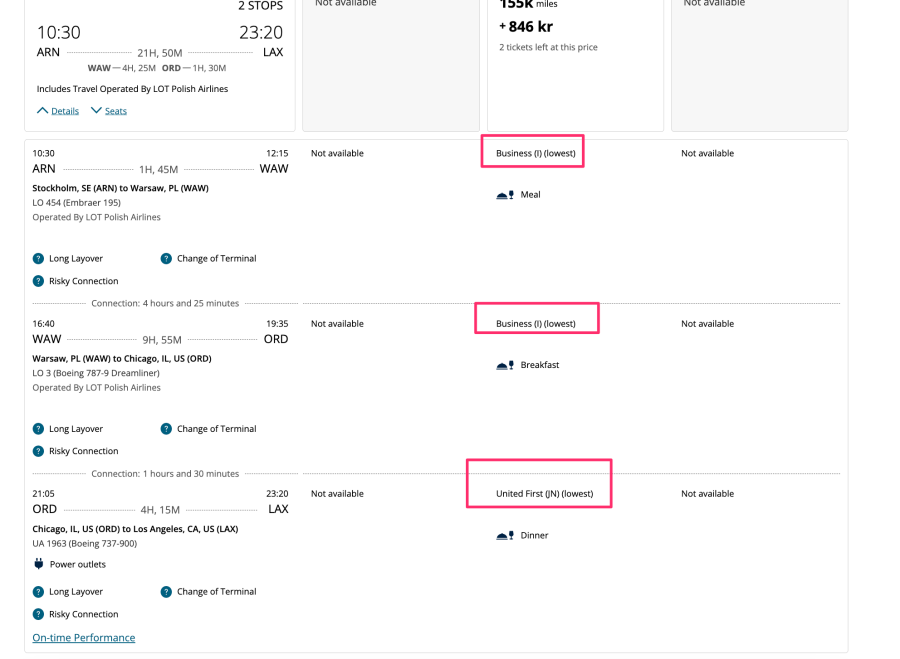Open Risky Connection info icon for Chicago–Los Angeles flight
900x659 pixels.
click(x=38, y=614)
